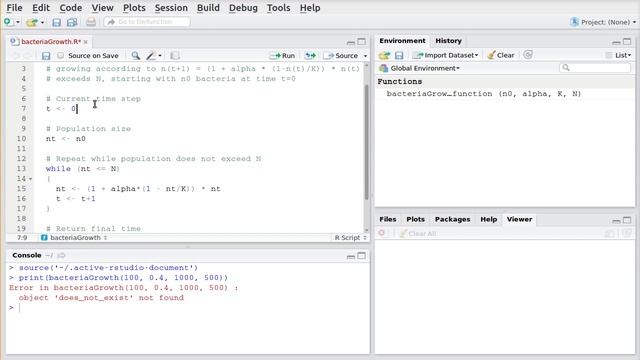Click the Clear workspace broom button
Screen dimensions: 640x360
click(x=501, y=55)
